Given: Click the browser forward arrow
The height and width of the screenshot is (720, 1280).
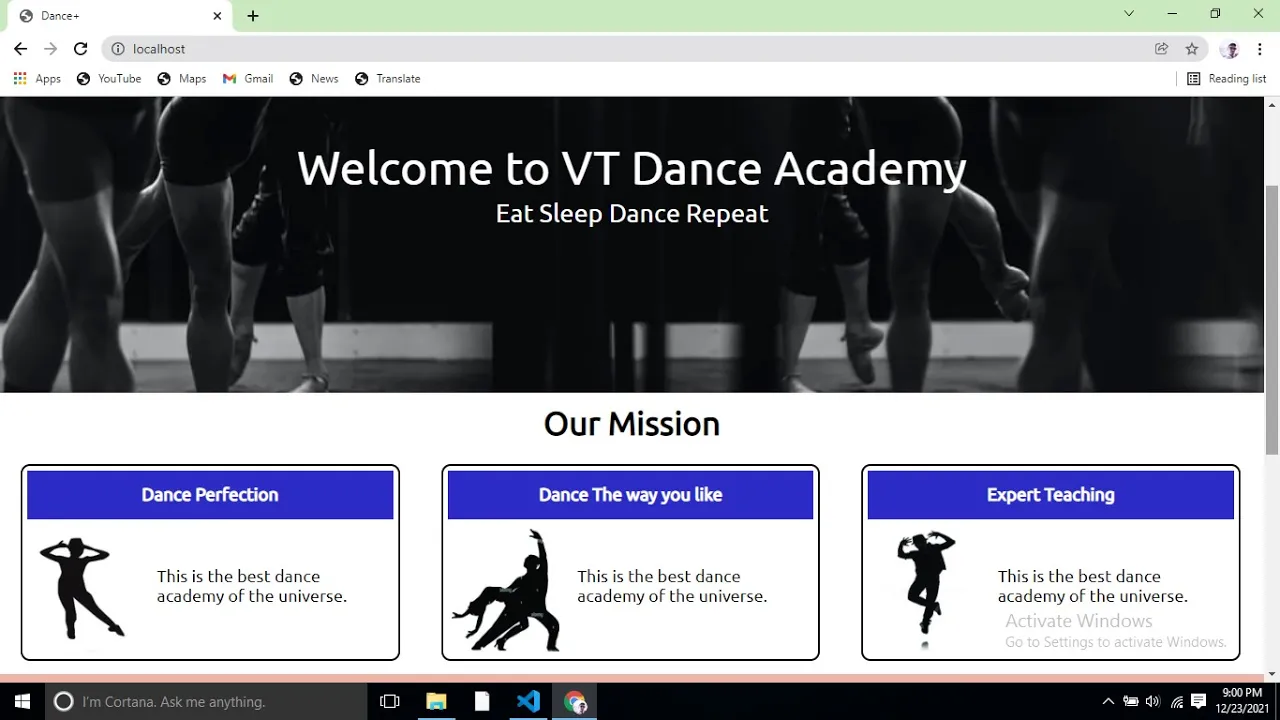Looking at the screenshot, I should [x=50, y=49].
